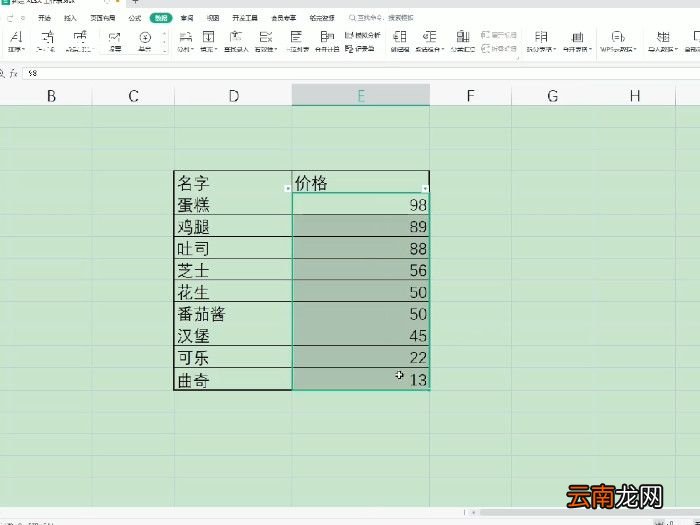This screenshot has width=700, height=525.
Task: Open What-If Analysis (模拟分析)
Action: coord(362,35)
